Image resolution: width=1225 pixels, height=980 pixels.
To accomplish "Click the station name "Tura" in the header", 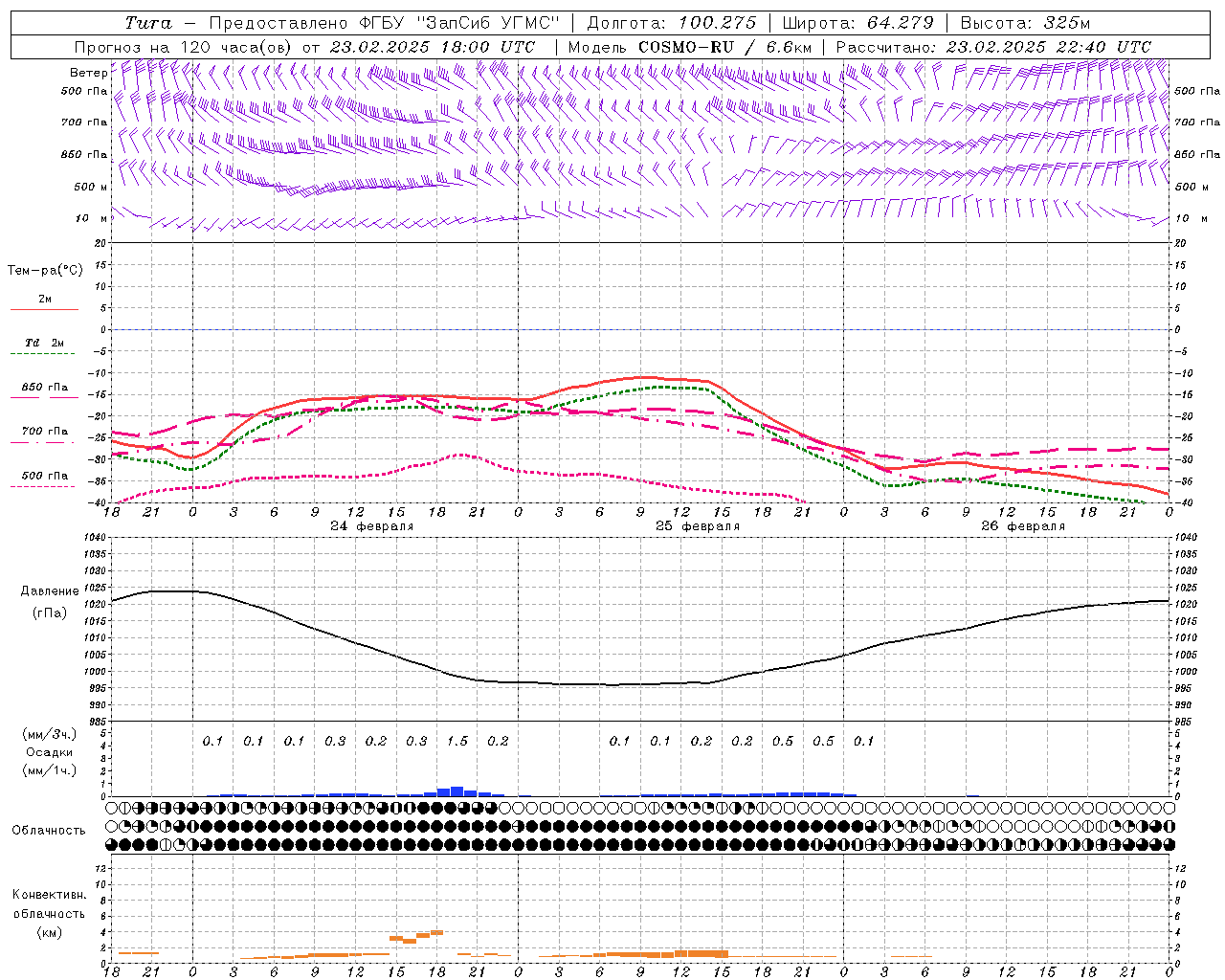I will click(x=148, y=23).
